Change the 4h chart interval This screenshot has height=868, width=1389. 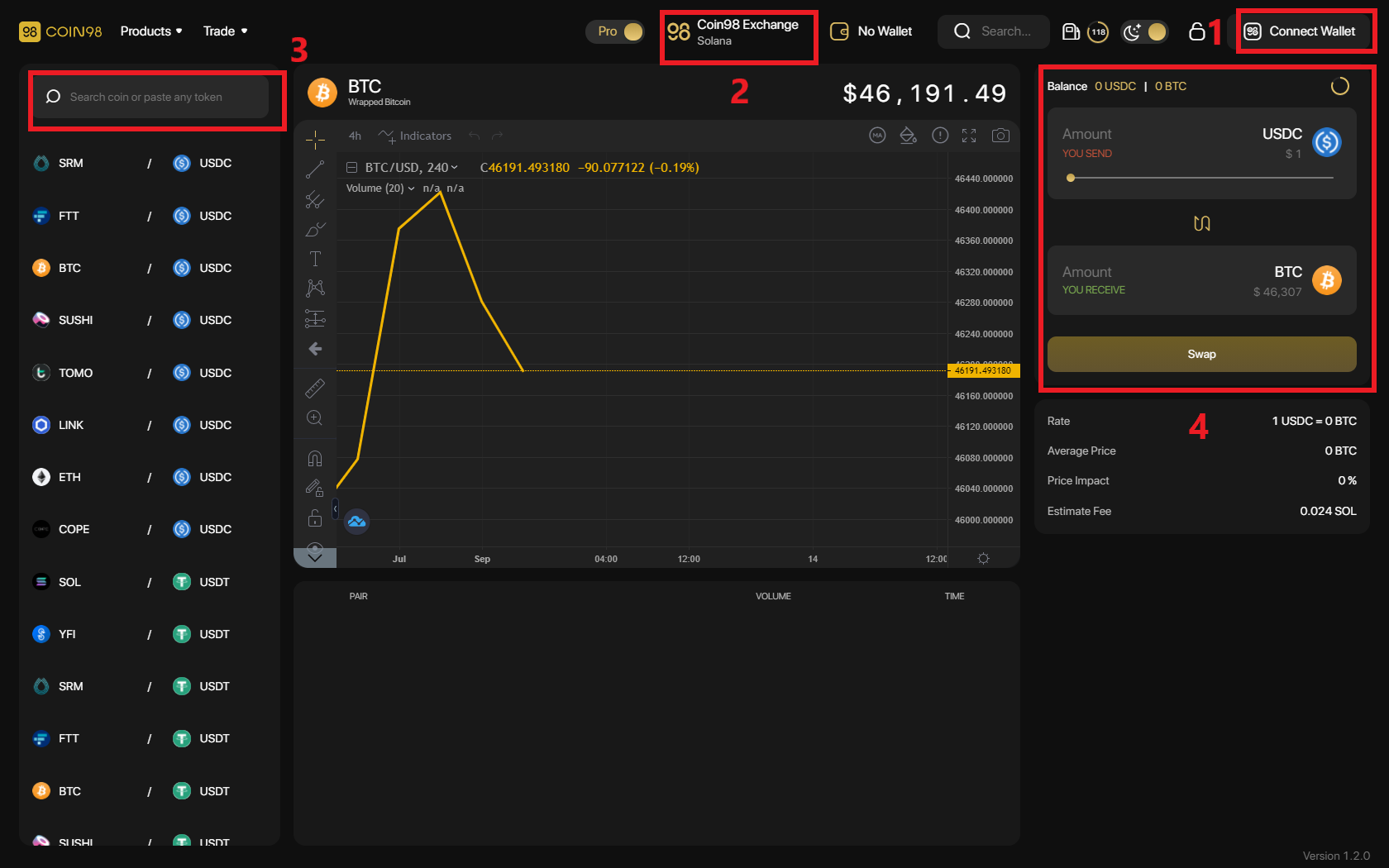click(x=355, y=136)
